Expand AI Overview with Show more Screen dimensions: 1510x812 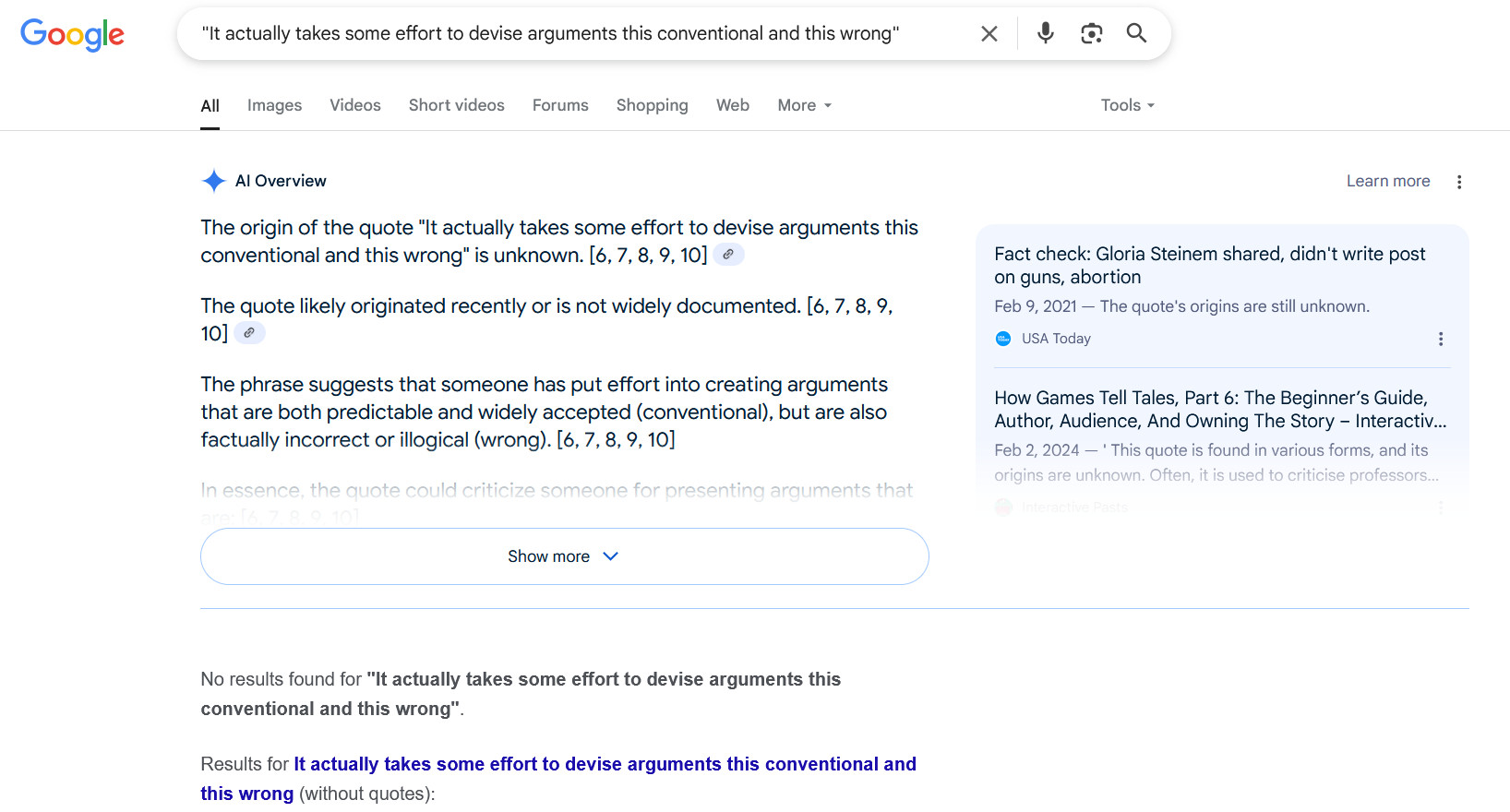565,556
